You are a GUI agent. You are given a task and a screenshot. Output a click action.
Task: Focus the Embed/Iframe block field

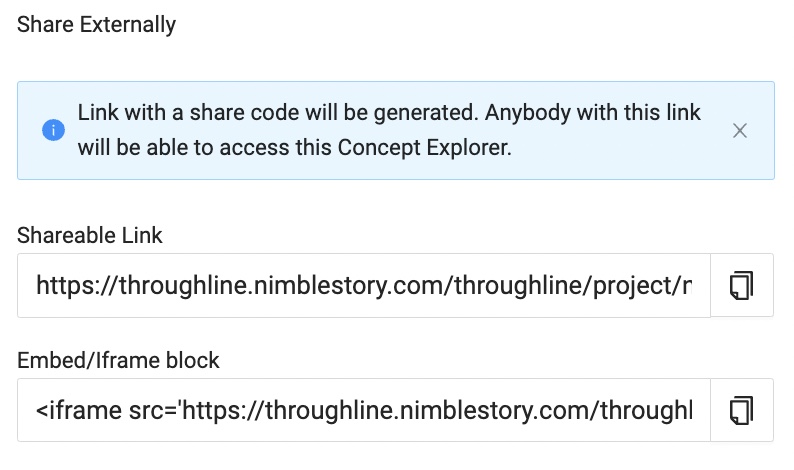coord(363,410)
